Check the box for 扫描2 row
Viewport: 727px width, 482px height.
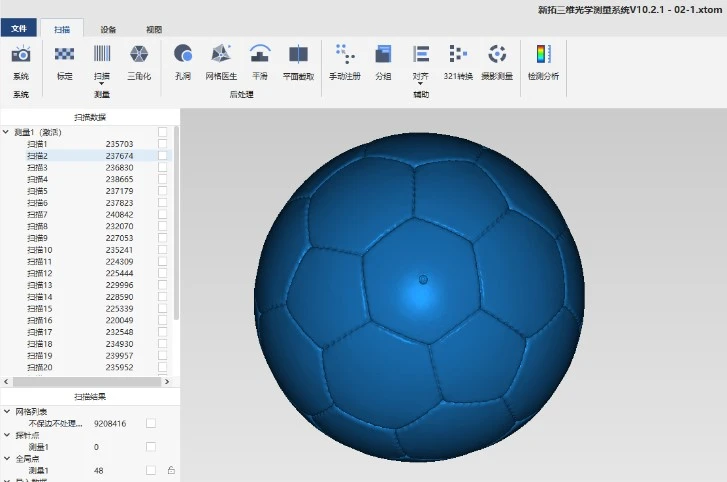162,156
